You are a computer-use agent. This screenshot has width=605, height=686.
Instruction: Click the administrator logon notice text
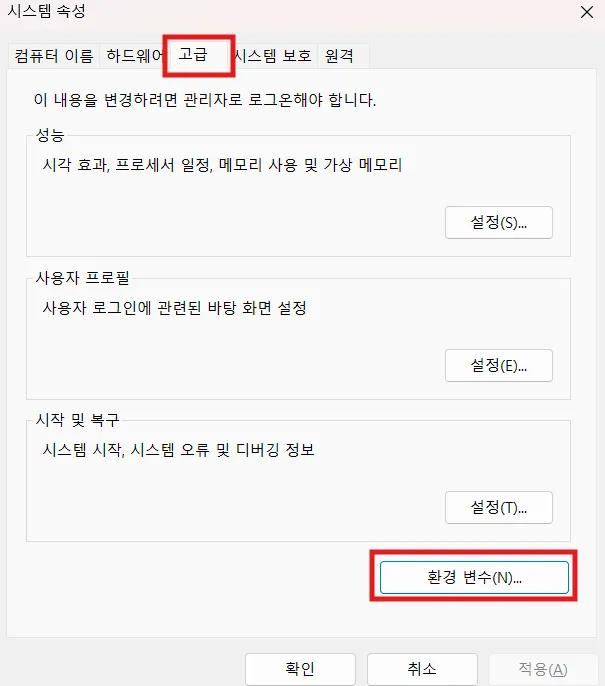coord(205,100)
